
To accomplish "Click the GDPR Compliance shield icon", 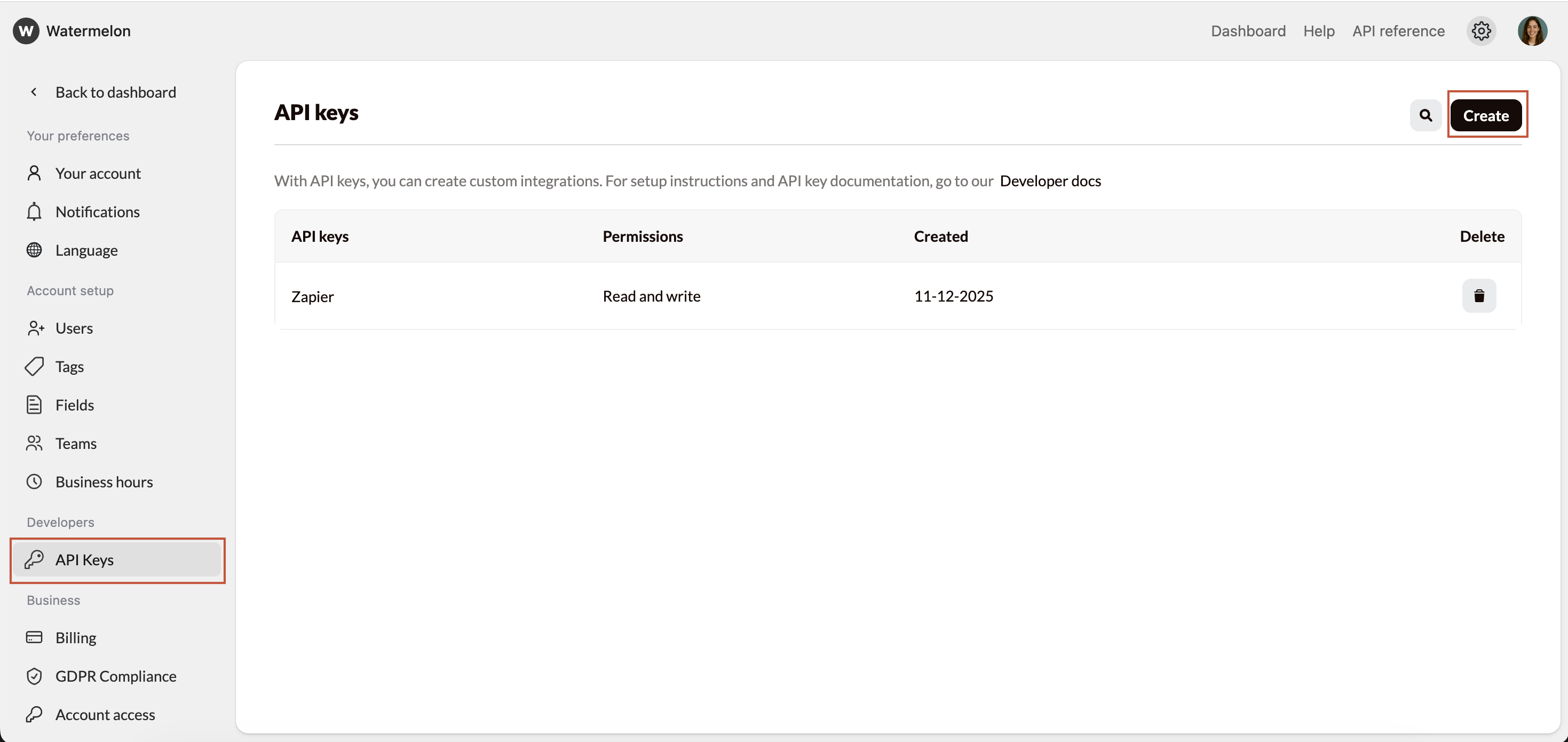I will tap(34, 676).
